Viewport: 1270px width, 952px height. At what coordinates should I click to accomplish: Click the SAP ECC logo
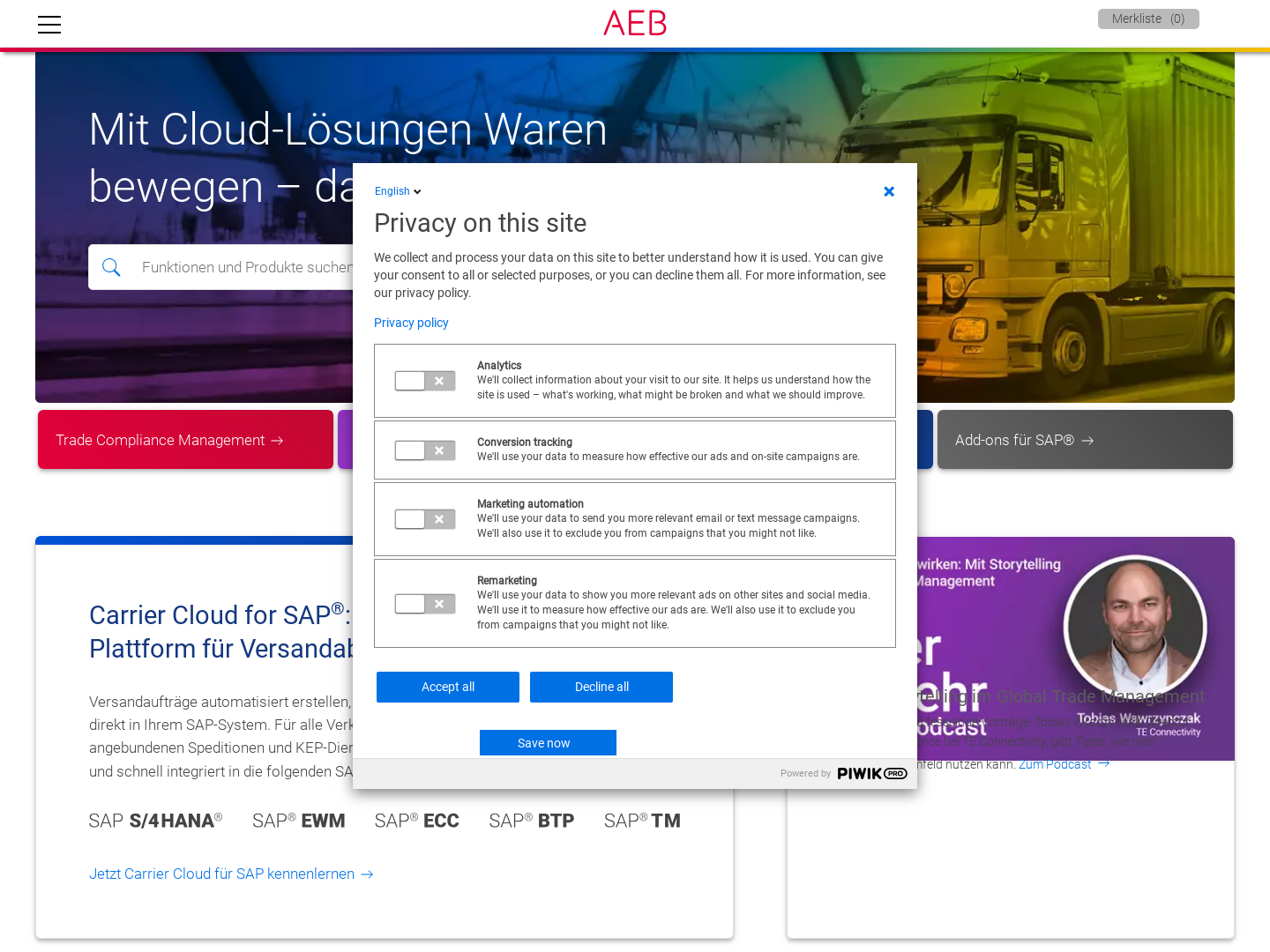(x=417, y=821)
